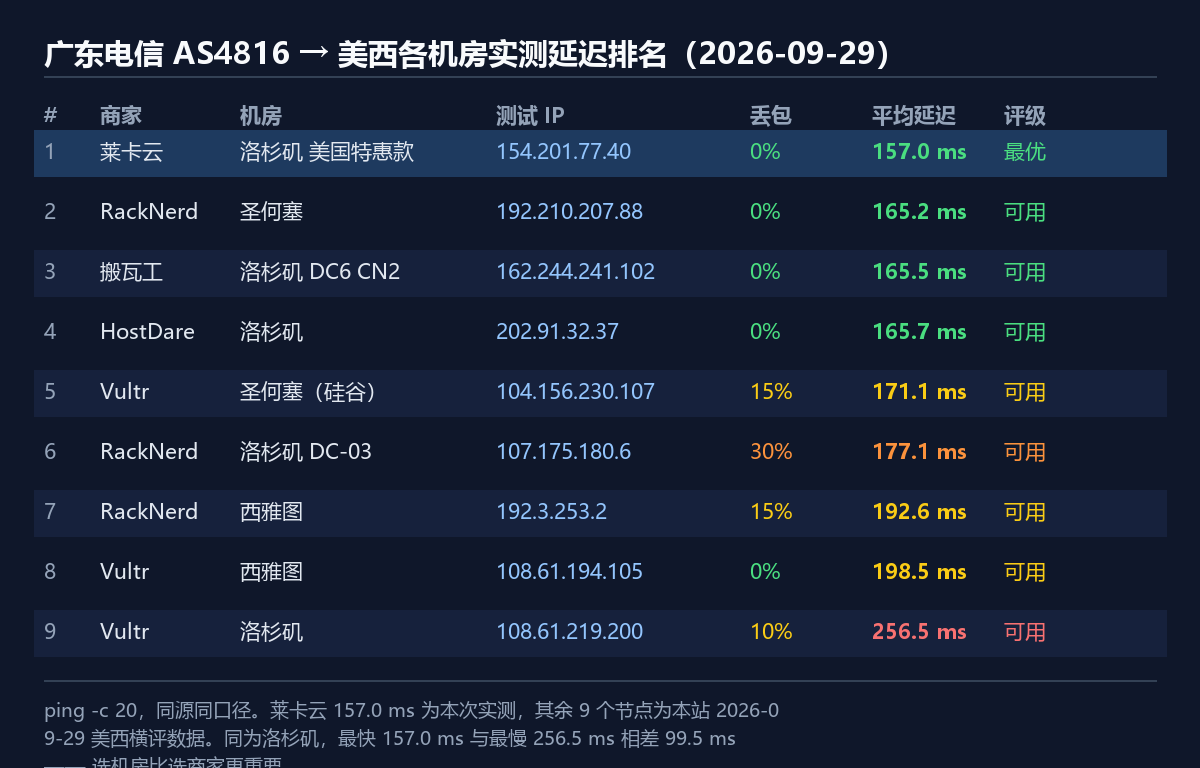The width and height of the screenshot is (1200, 768).
Task: Click the # column header
Action: [51, 116]
